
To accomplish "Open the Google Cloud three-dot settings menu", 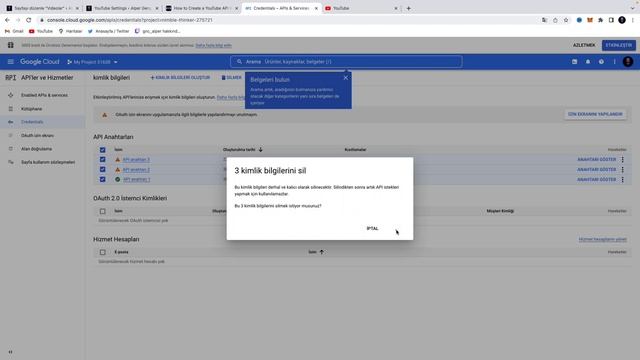I will coord(614,62).
